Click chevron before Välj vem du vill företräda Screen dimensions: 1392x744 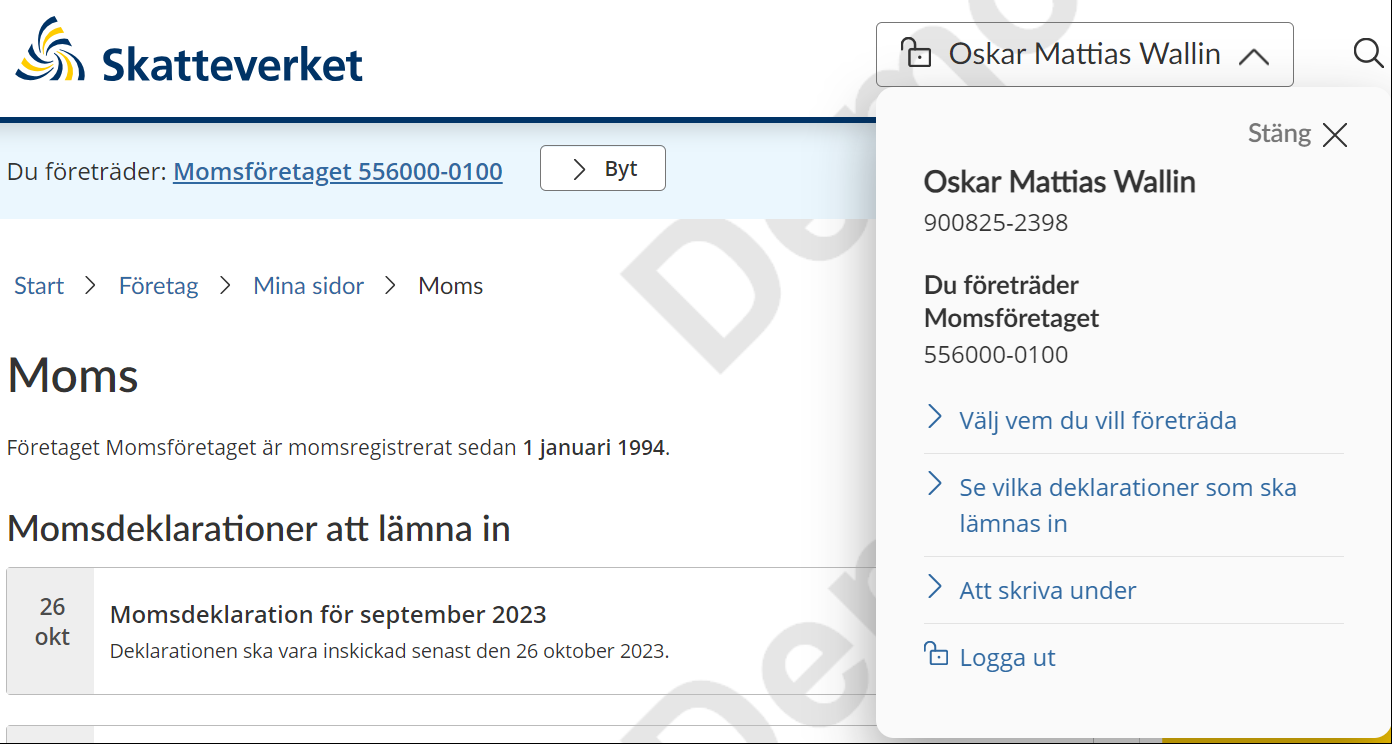tap(935, 417)
